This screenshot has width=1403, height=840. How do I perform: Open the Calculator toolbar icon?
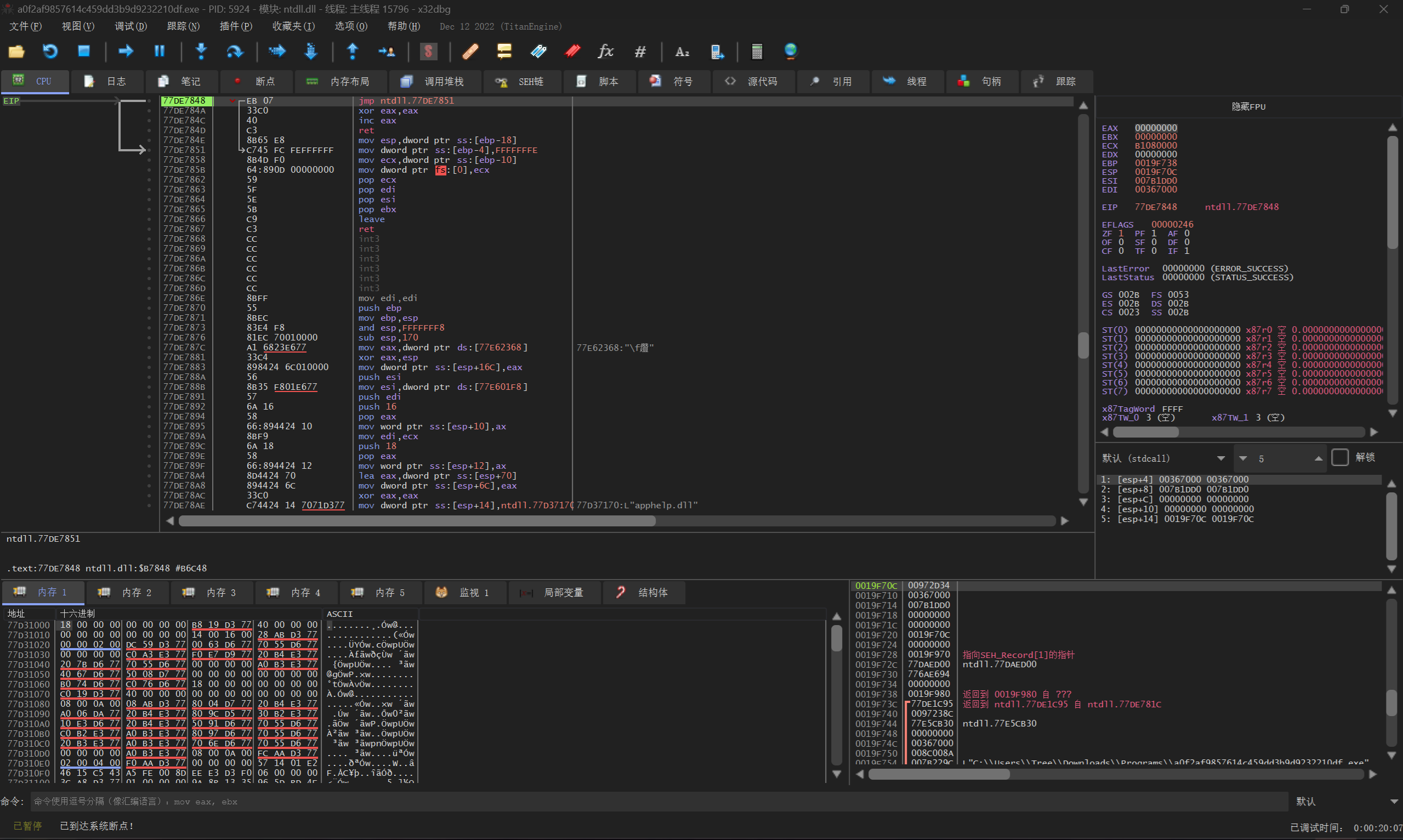pos(757,52)
